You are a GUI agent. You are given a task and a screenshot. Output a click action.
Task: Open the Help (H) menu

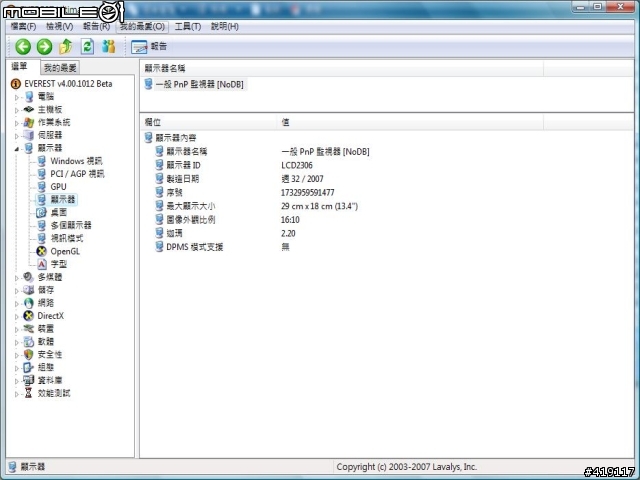click(x=224, y=27)
